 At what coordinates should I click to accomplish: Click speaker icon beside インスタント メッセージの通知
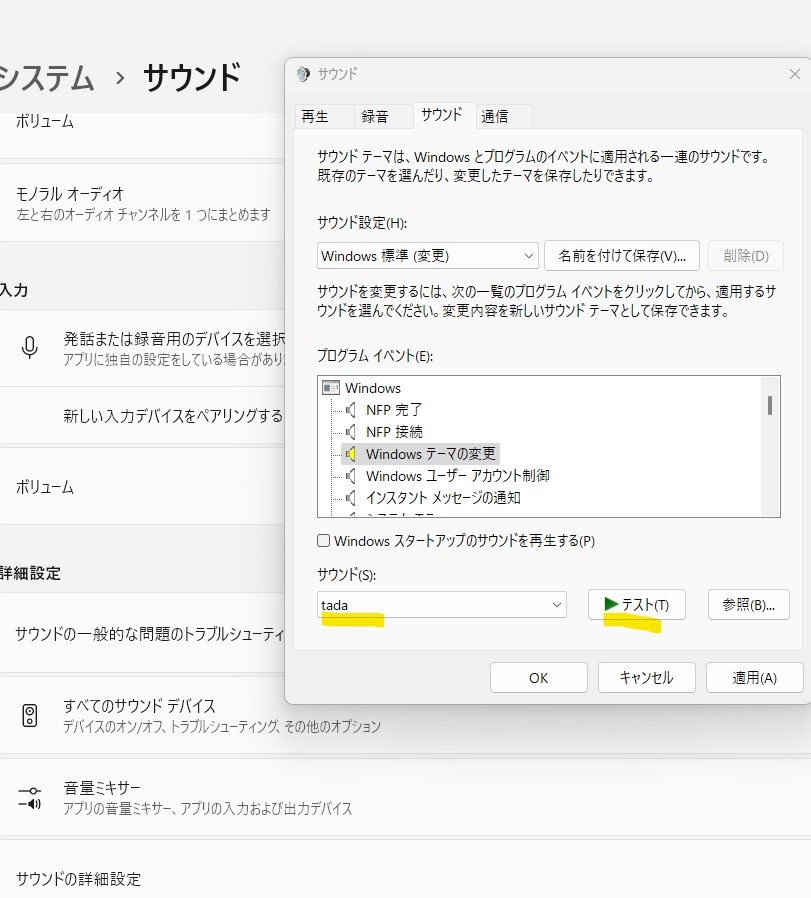tap(351, 497)
